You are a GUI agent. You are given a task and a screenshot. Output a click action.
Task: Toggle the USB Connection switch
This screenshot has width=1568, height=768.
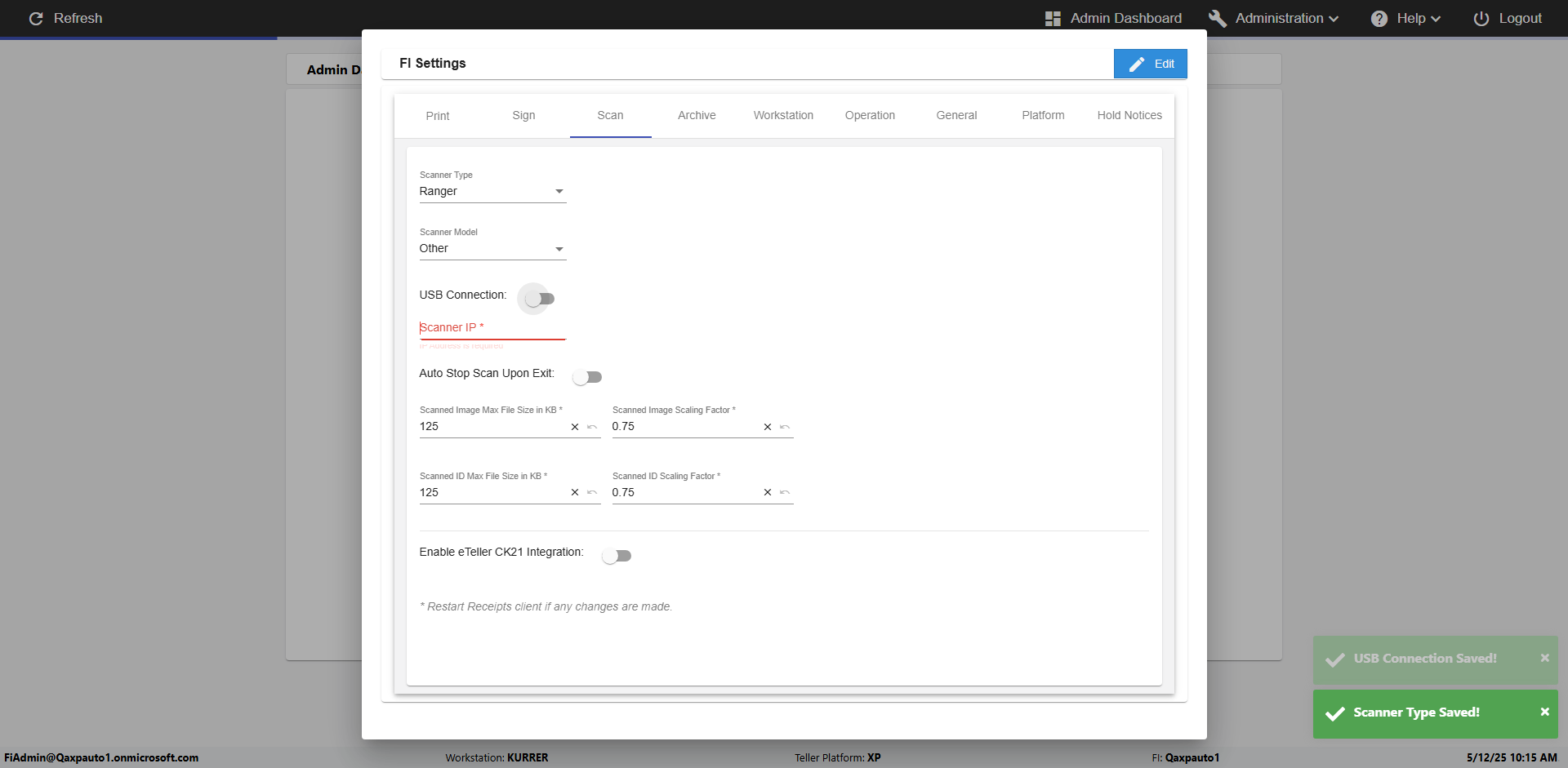coord(540,299)
